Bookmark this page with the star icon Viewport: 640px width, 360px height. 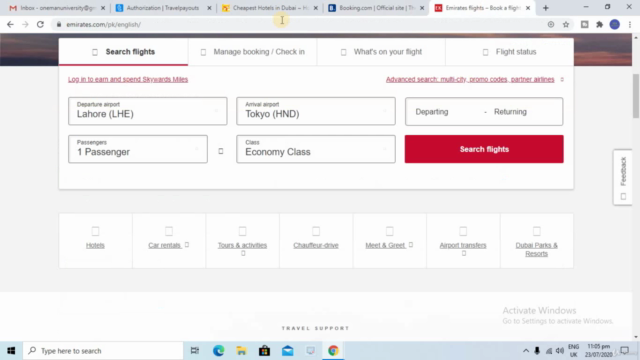566,24
